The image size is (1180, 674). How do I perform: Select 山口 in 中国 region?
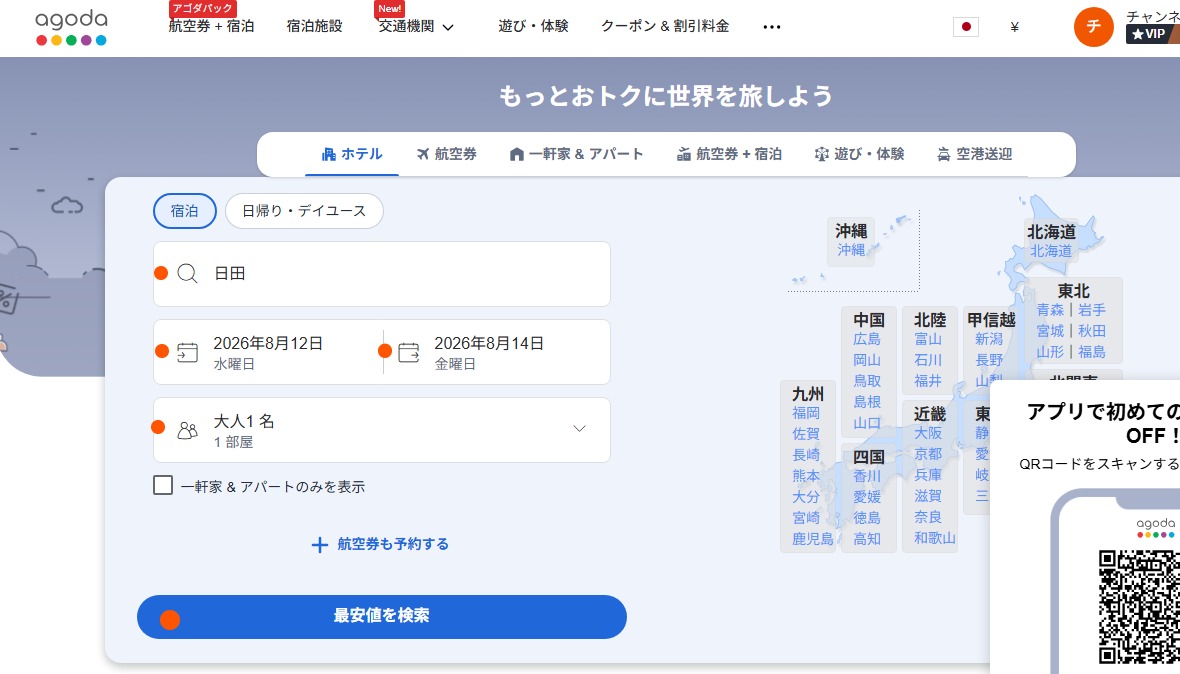point(867,424)
